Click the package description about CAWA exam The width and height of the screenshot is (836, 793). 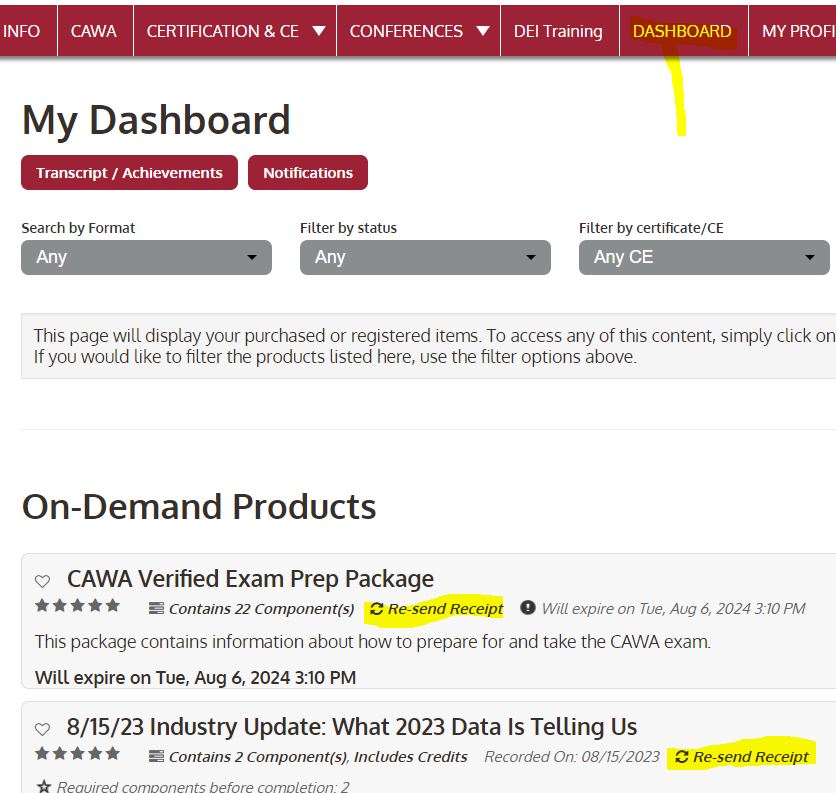click(x=373, y=642)
